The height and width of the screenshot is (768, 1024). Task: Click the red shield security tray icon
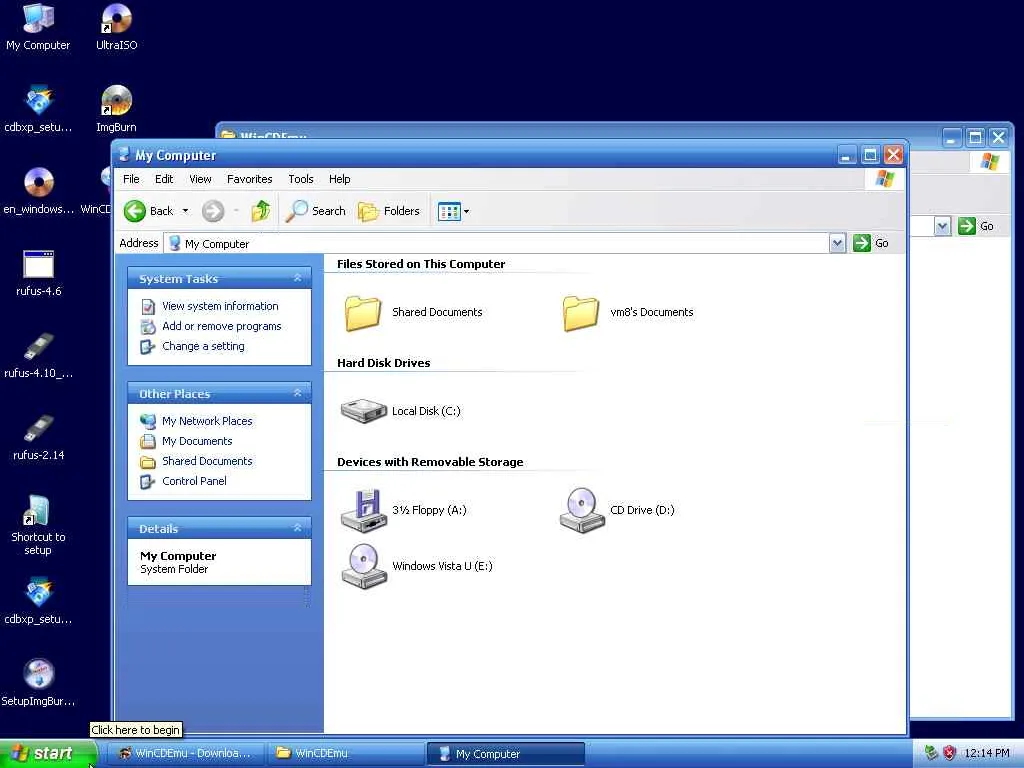coord(950,753)
